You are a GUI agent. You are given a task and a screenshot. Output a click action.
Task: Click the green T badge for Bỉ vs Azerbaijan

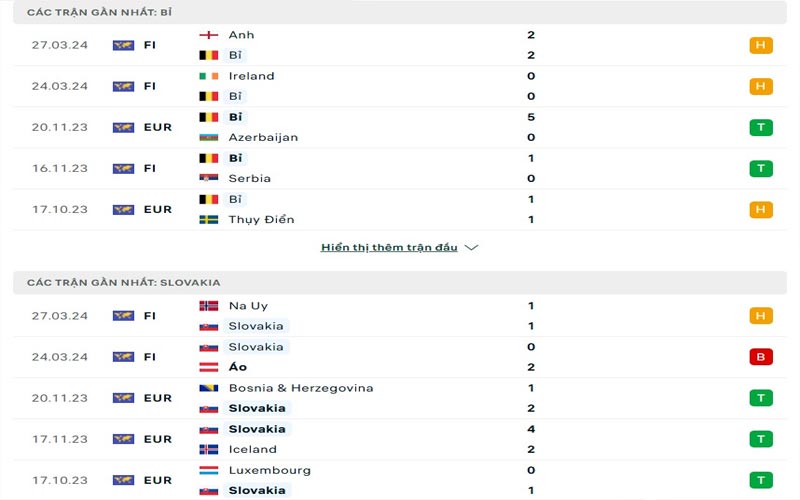761,127
